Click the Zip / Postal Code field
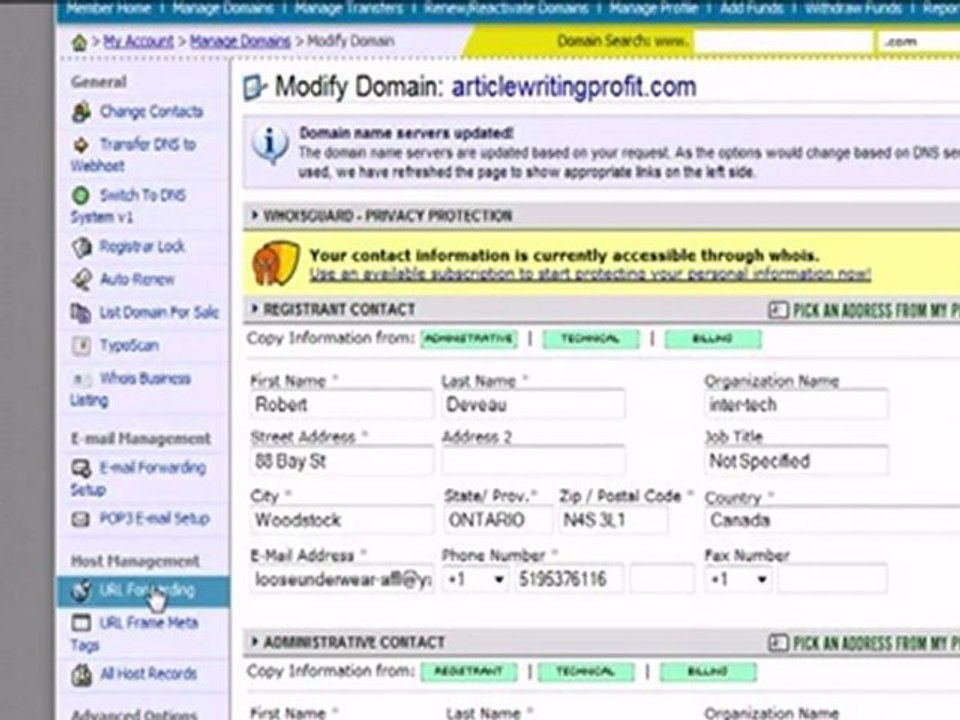The width and height of the screenshot is (960, 720). click(x=613, y=520)
